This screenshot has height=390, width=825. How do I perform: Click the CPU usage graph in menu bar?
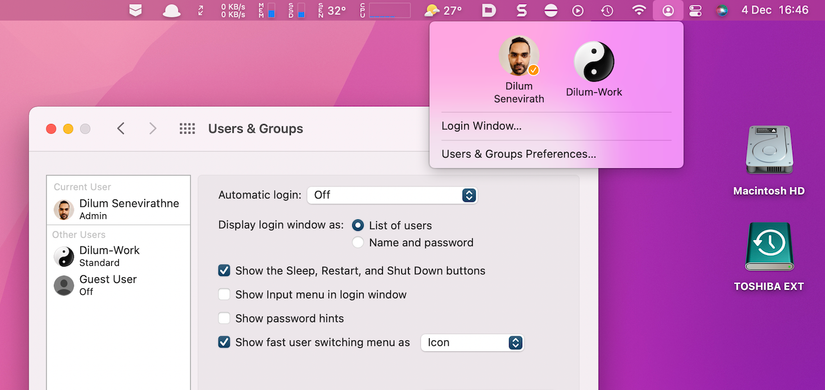(385, 11)
